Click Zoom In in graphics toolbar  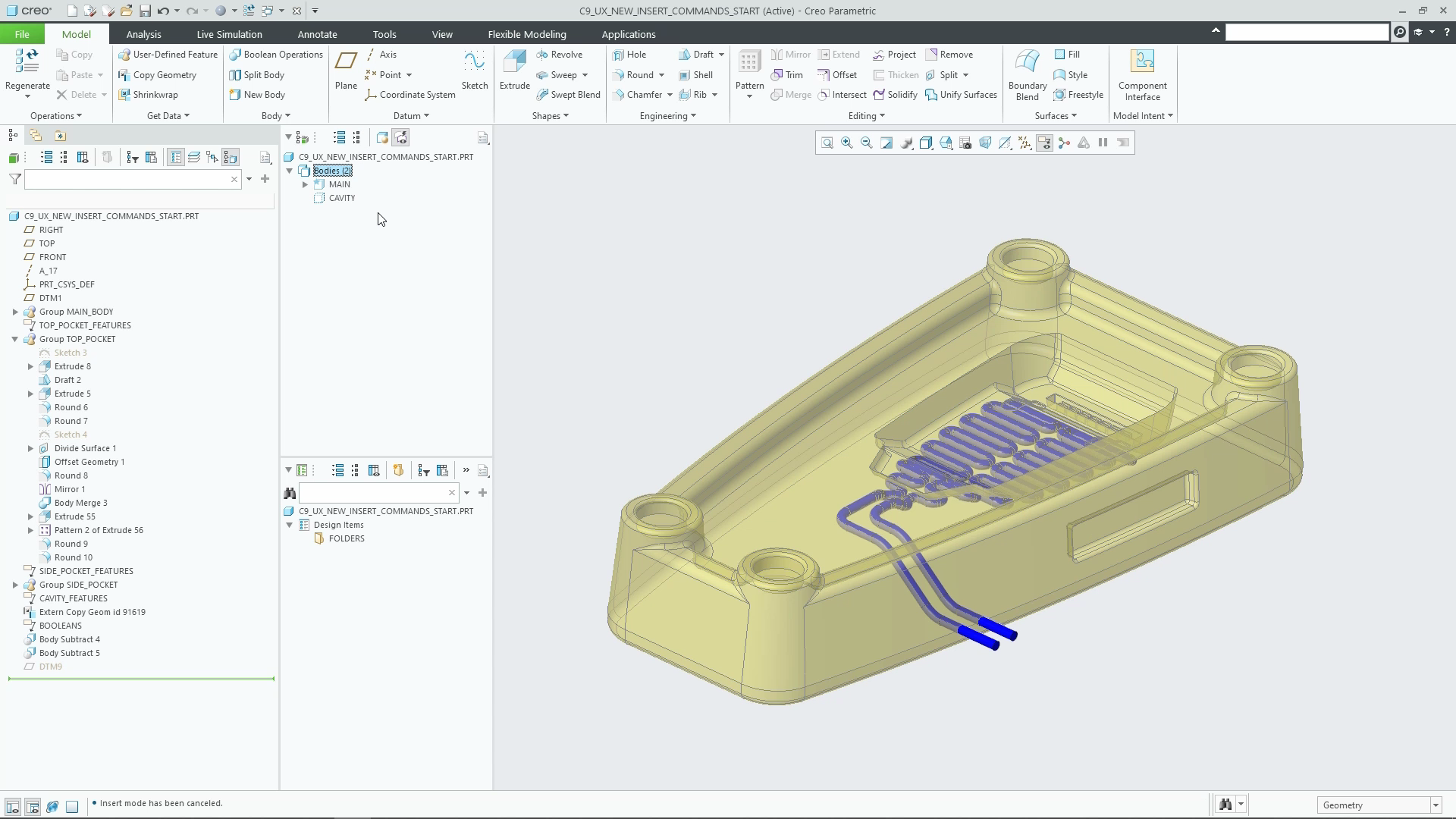click(x=847, y=143)
